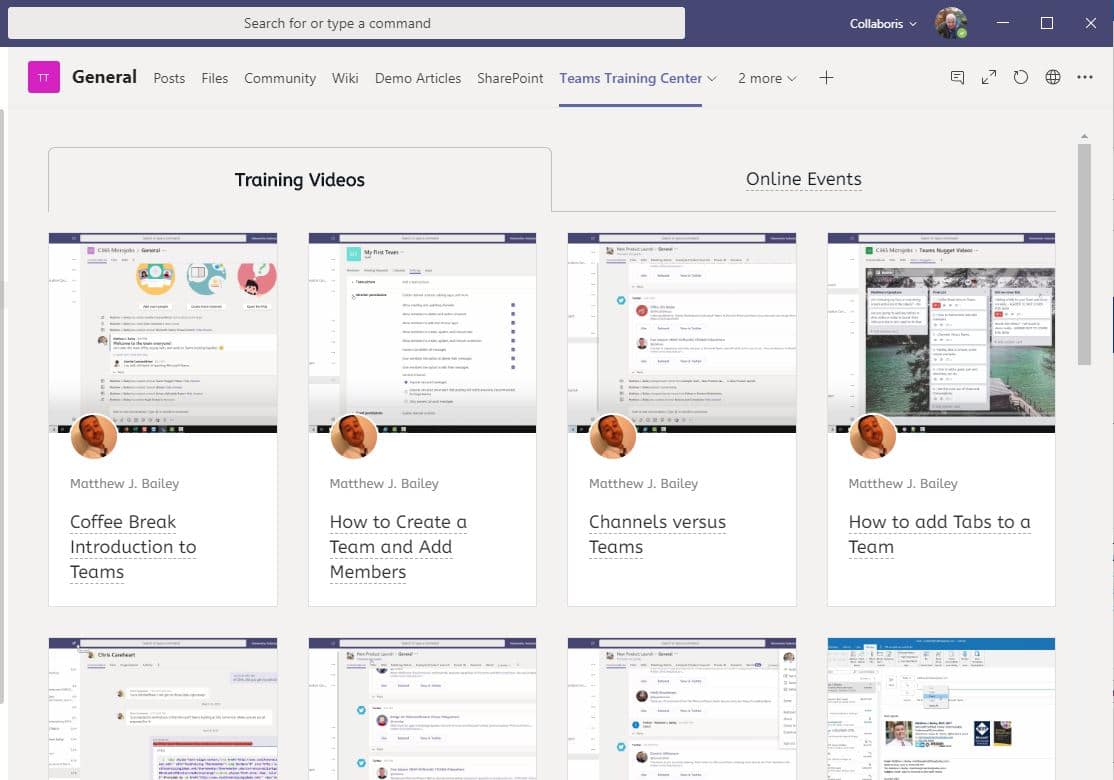
Task: Open Coffee Break Introduction video thumbnail
Action: coord(163,332)
